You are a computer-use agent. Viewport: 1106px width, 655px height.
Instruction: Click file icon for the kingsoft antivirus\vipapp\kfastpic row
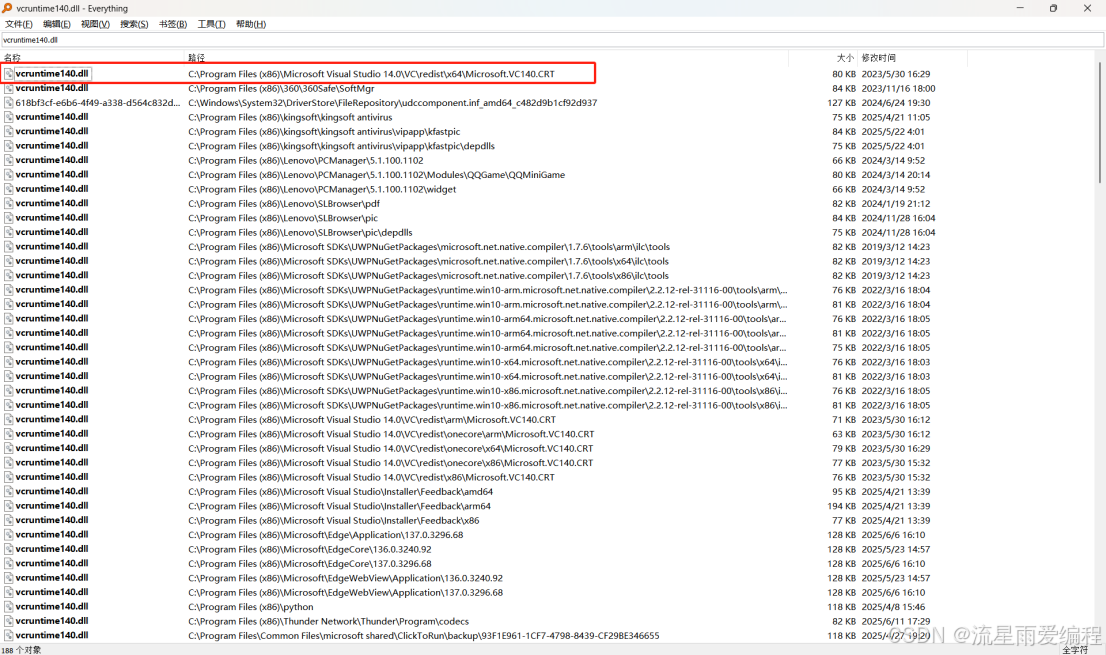coord(8,132)
